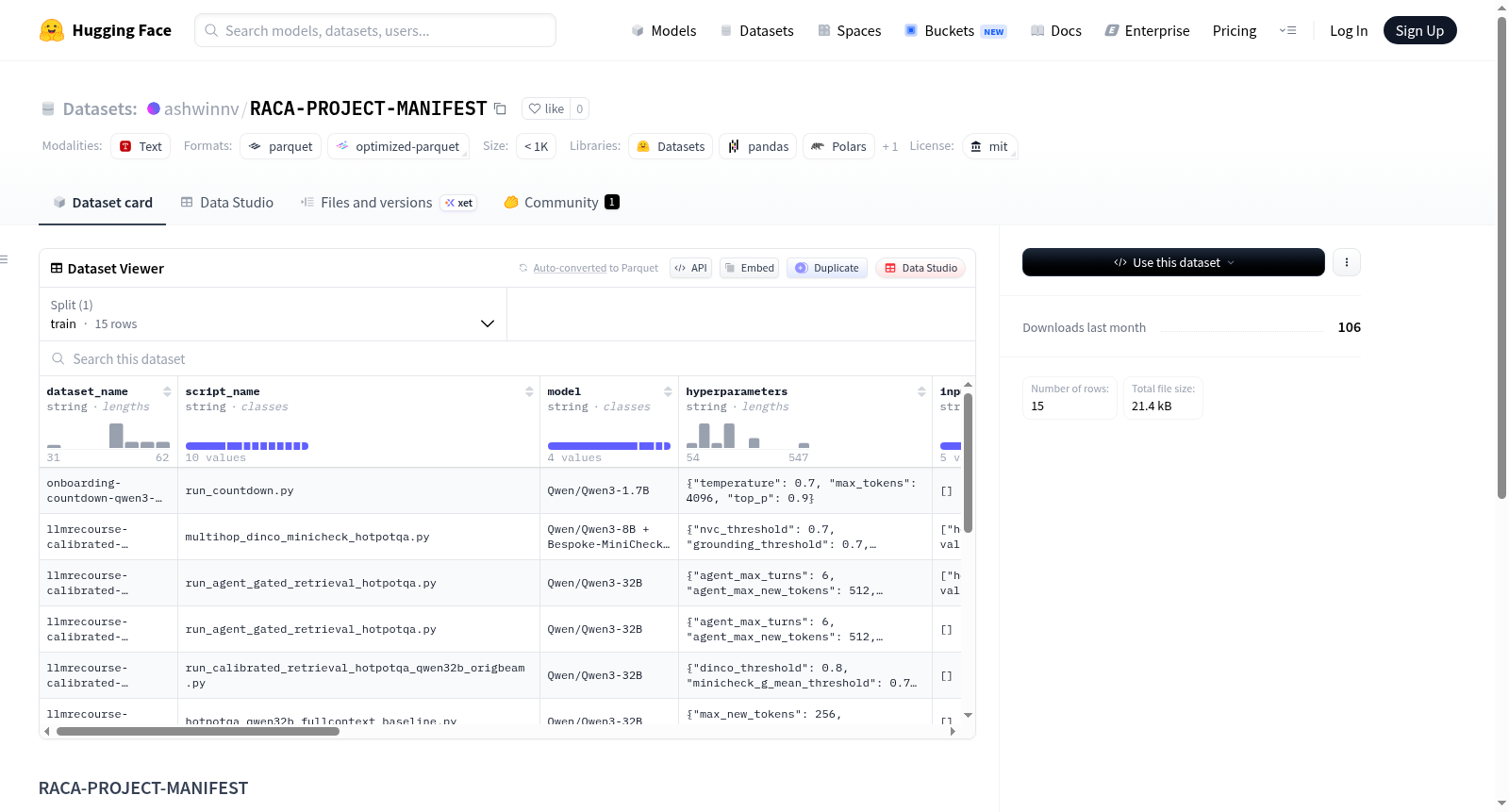The image size is (1509, 812).
Task: Click scroll-left arrow of table scrollbar
Action: click(47, 731)
